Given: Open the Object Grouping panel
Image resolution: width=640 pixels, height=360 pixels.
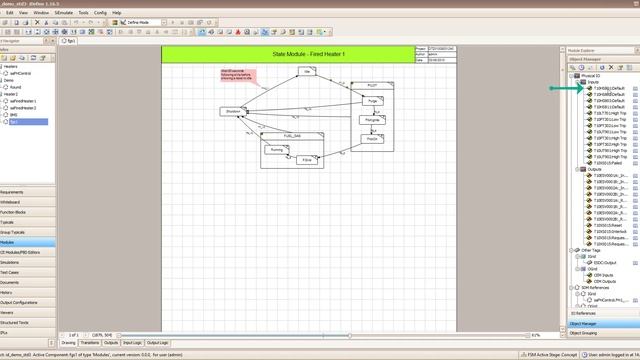Looking at the screenshot, I should point(604,333).
